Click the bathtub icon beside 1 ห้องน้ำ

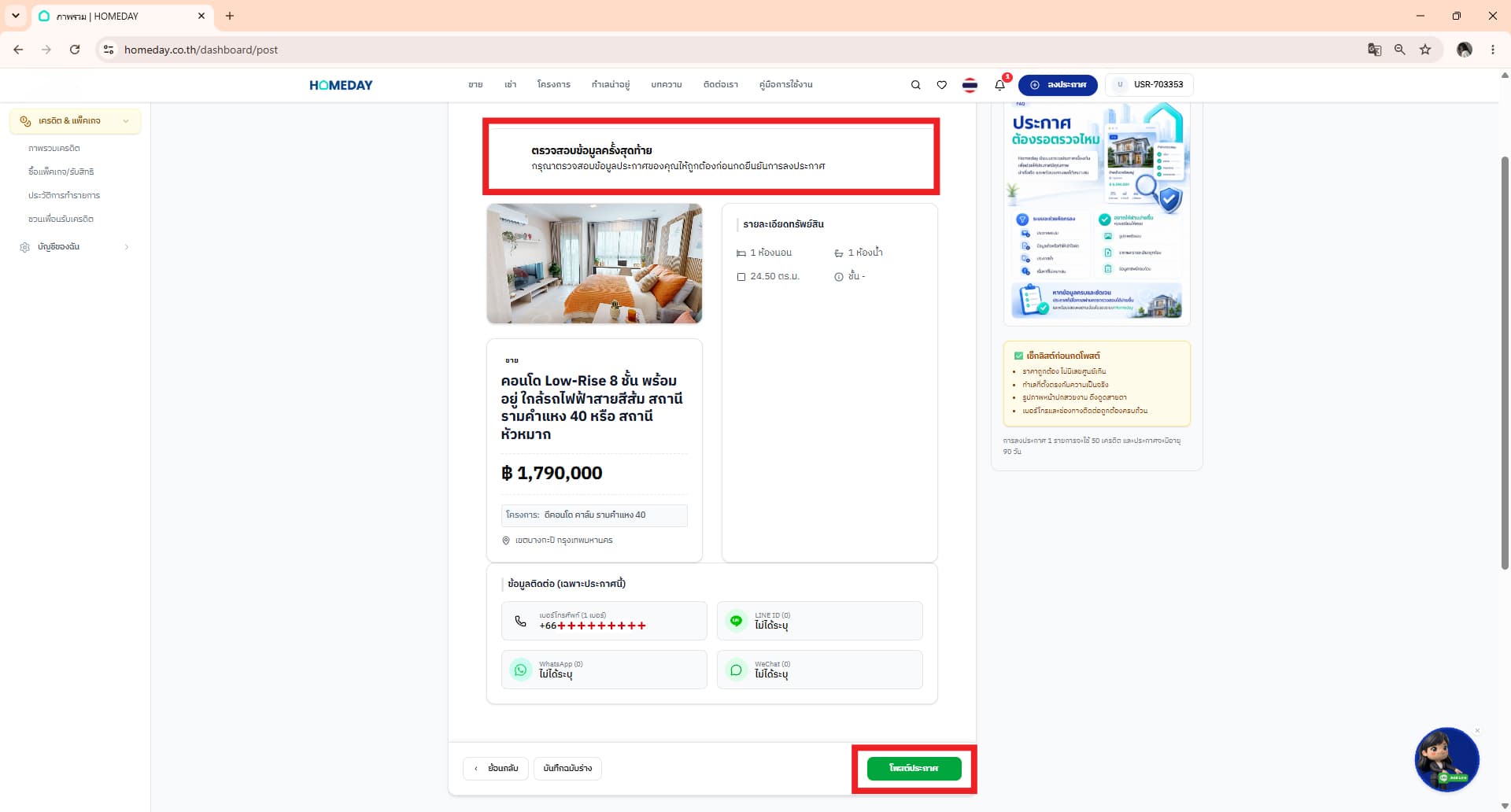click(x=839, y=253)
